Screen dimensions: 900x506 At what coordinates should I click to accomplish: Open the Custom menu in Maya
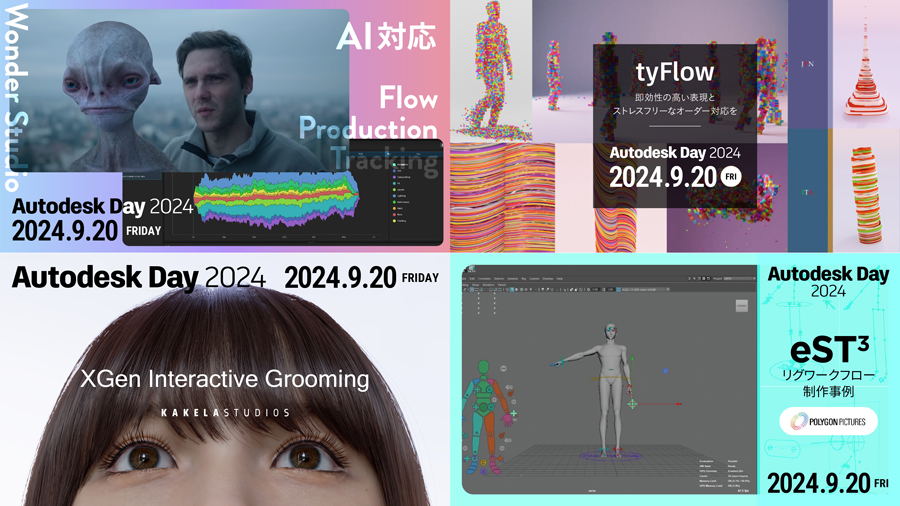click(534, 279)
